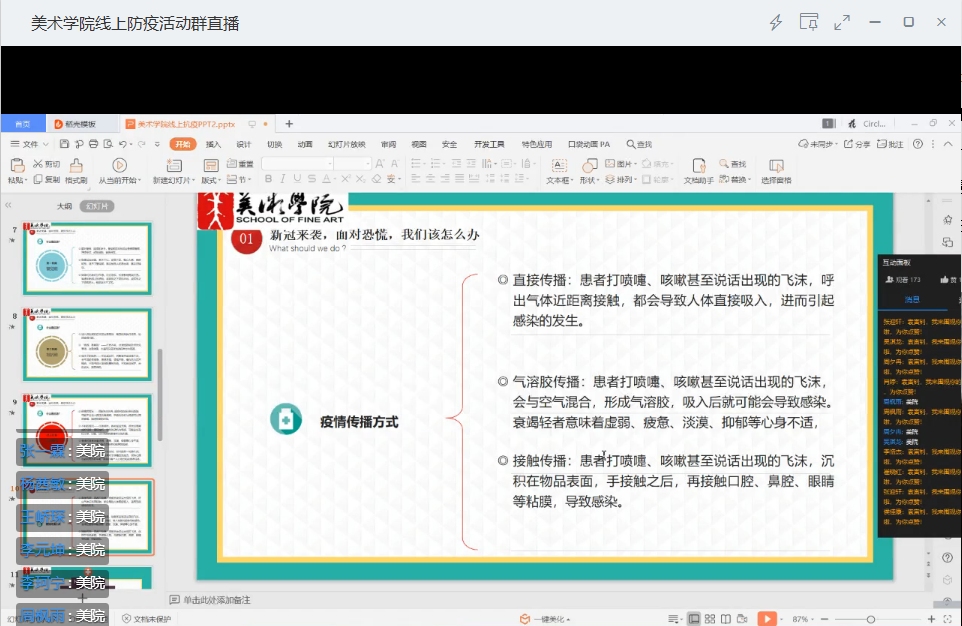Open the Insert (插入) ribbon tab
The height and width of the screenshot is (626, 962).
[213, 144]
